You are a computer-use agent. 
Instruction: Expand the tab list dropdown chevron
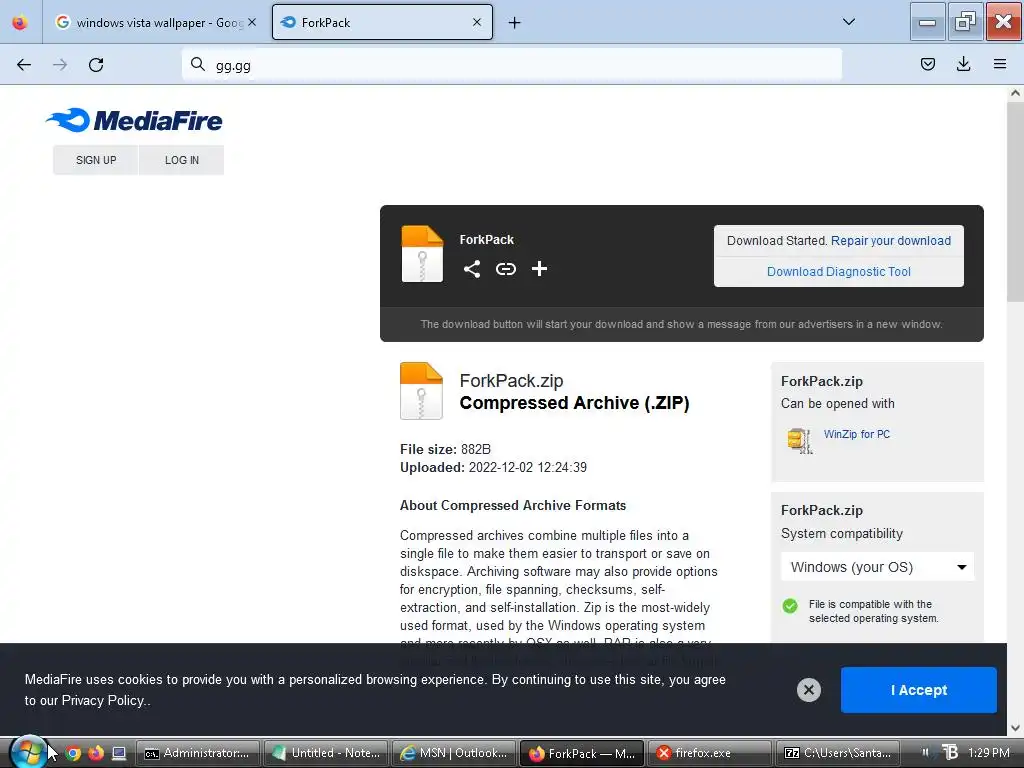(x=848, y=22)
